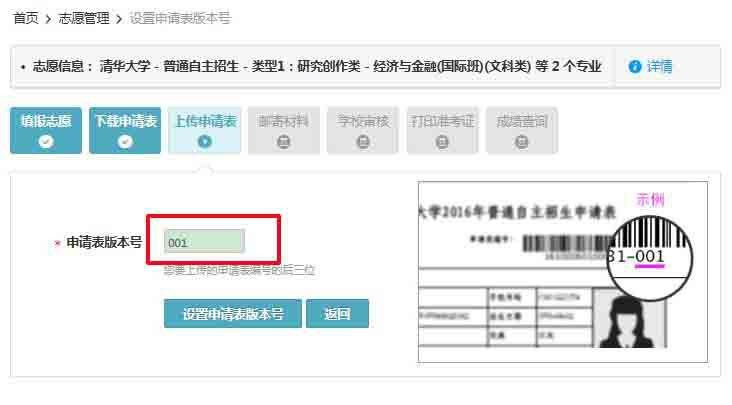This screenshot has height=405, width=732.
Task: Open 志愿管理 from the breadcrumb
Action: pos(84,18)
